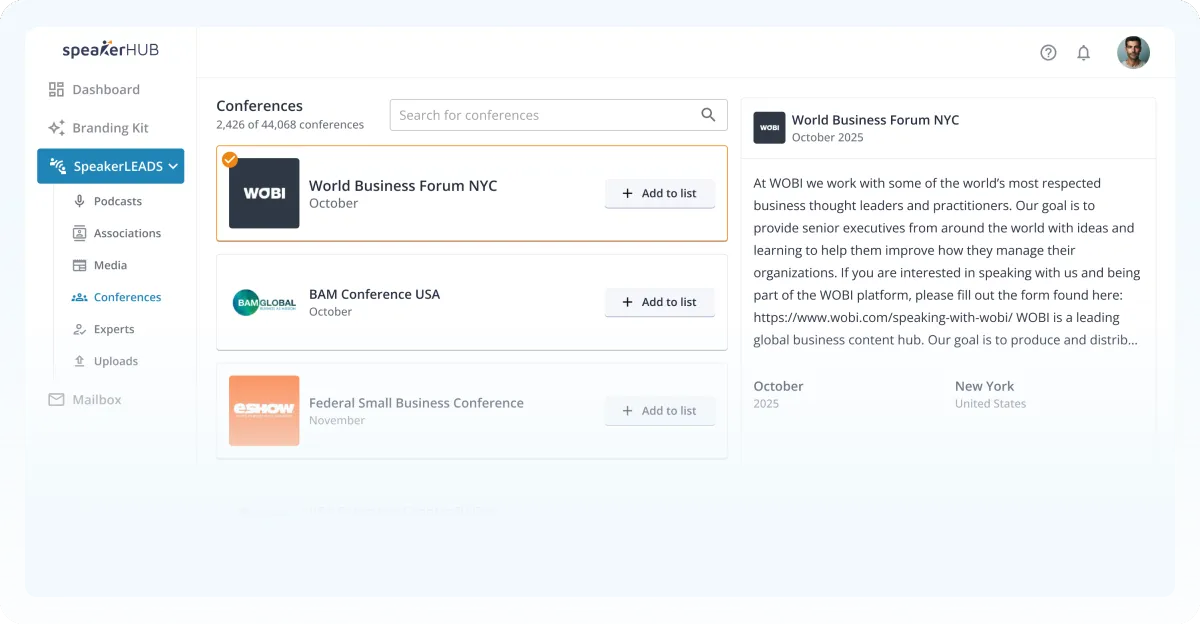Viewport: 1200px width, 624px height.
Task: Select the World Business Forum NYC card title
Action: click(x=403, y=185)
